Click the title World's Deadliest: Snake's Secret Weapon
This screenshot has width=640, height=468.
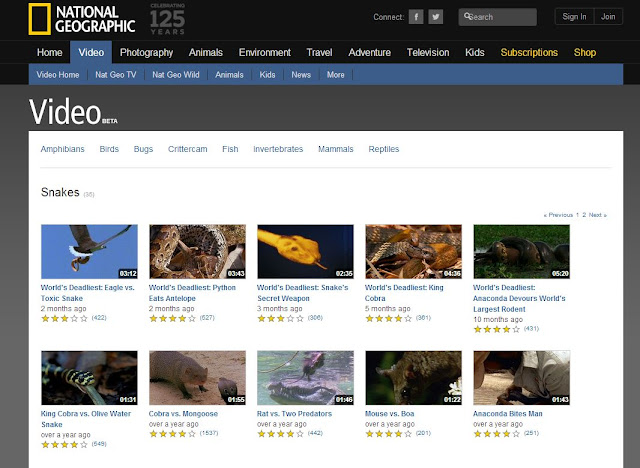click(x=302, y=293)
